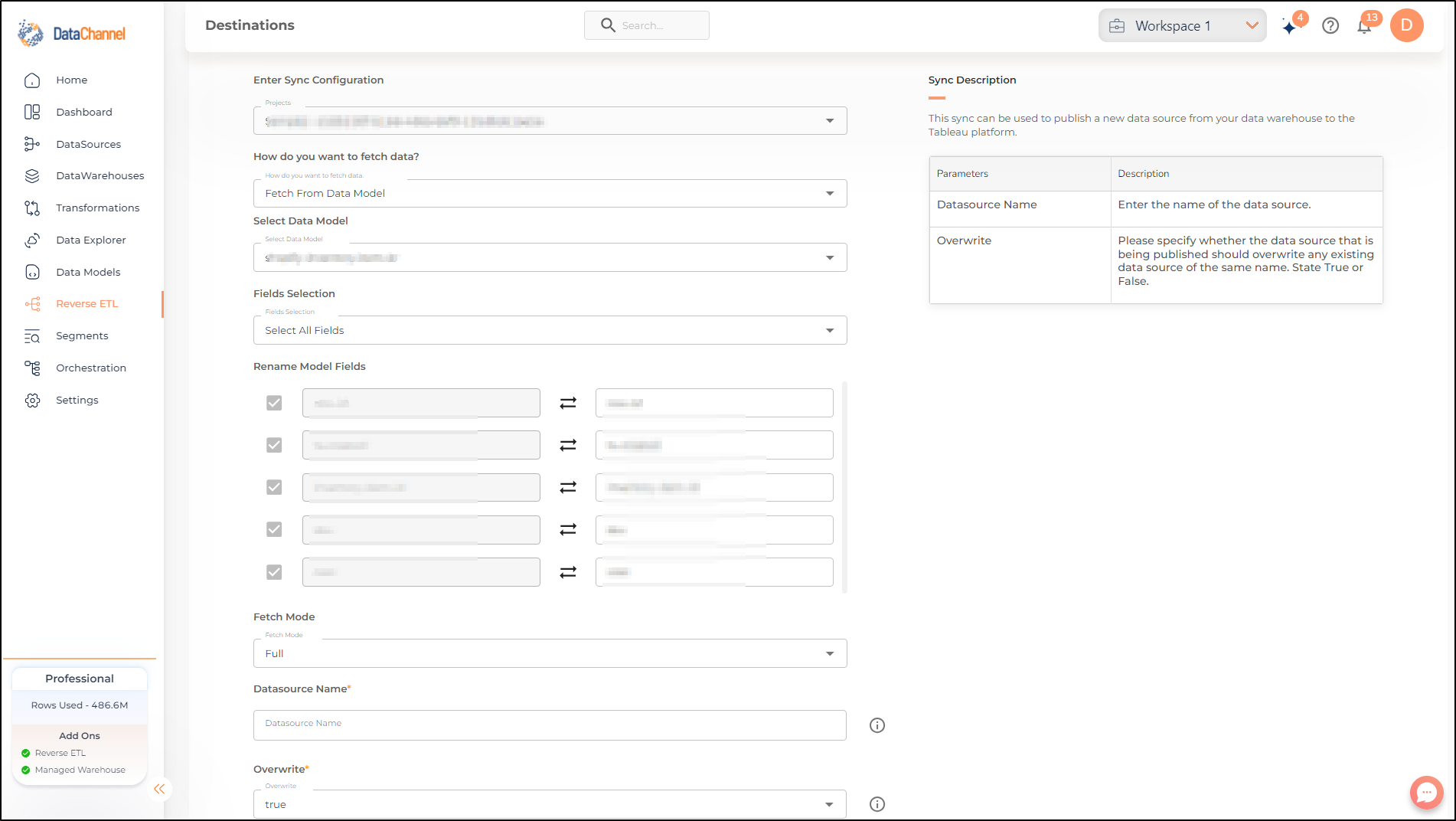1456x821 pixels.
Task: Go to Home in sidebar
Action: 71,80
